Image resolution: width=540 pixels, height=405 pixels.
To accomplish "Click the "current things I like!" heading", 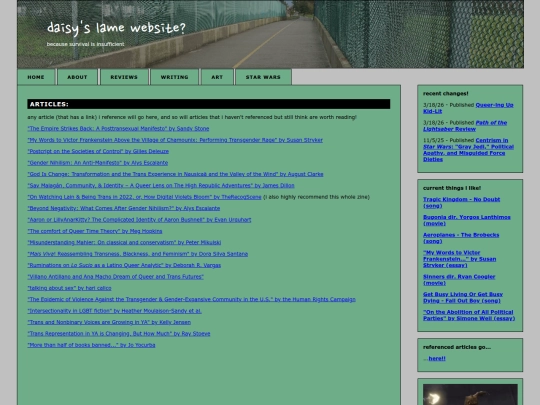I will (x=452, y=188).
